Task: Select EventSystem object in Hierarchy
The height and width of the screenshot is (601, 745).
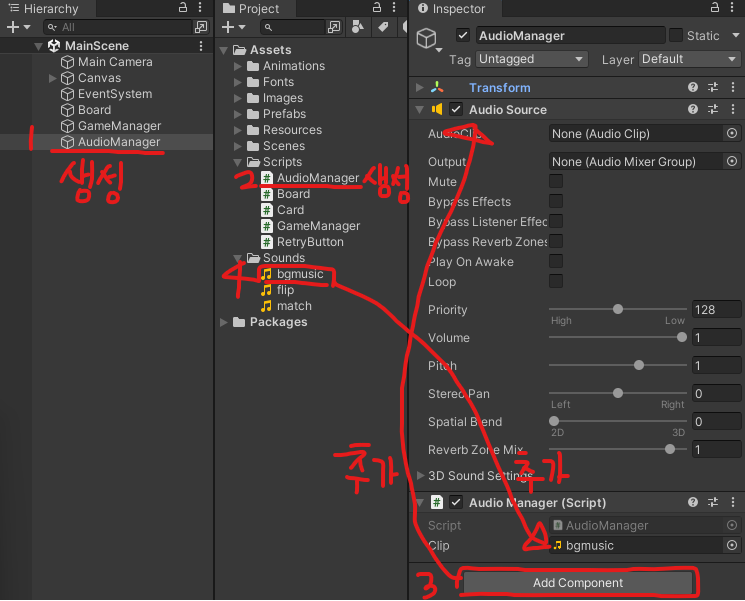Action: point(106,94)
